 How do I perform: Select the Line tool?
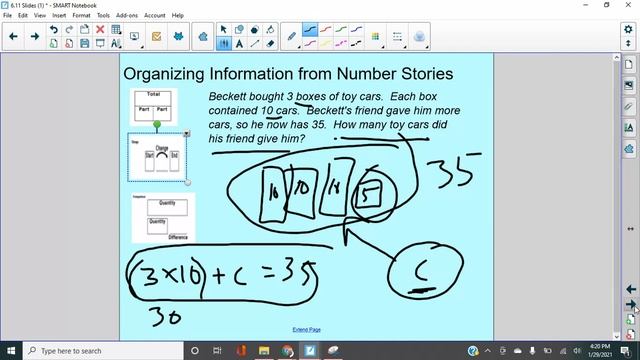pyautogui.click(x=255, y=43)
